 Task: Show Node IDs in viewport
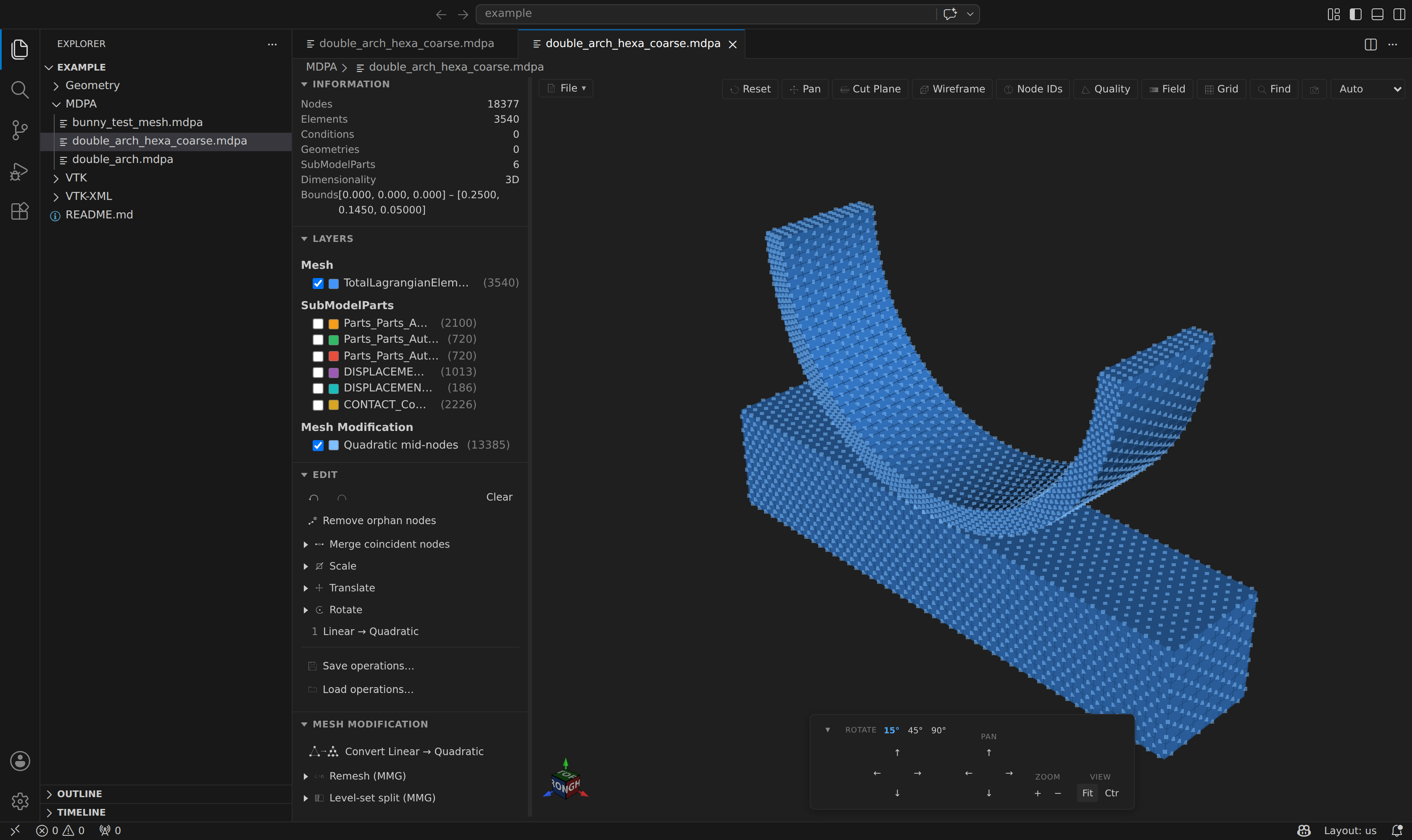click(1033, 89)
